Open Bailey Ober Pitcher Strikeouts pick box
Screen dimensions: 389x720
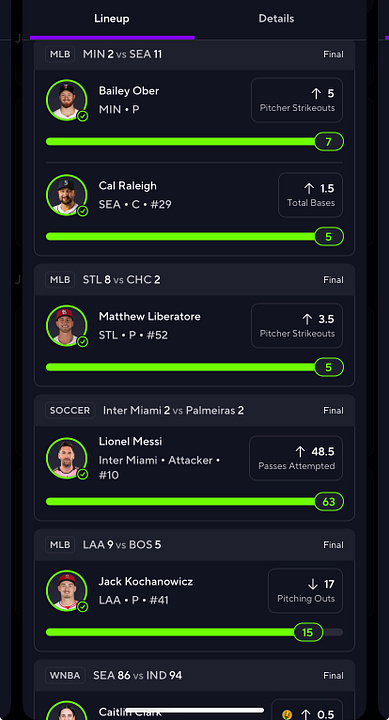(x=297, y=100)
